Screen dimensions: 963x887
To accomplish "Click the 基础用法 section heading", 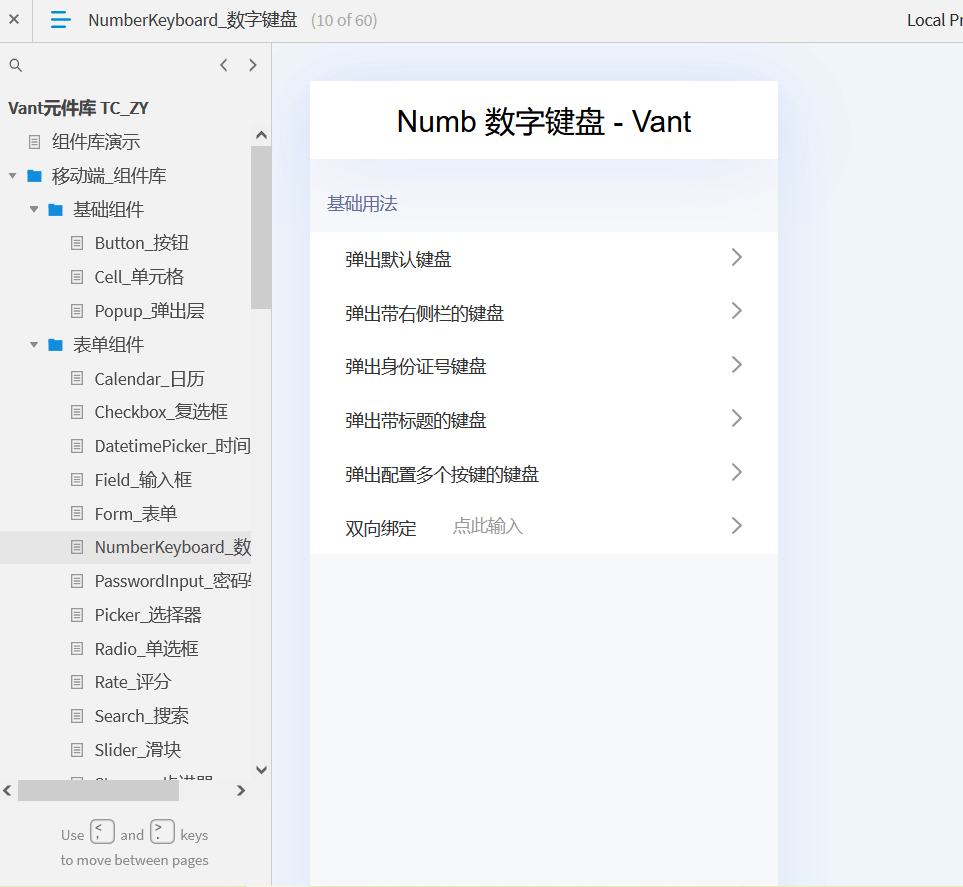I will click(x=362, y=203).
